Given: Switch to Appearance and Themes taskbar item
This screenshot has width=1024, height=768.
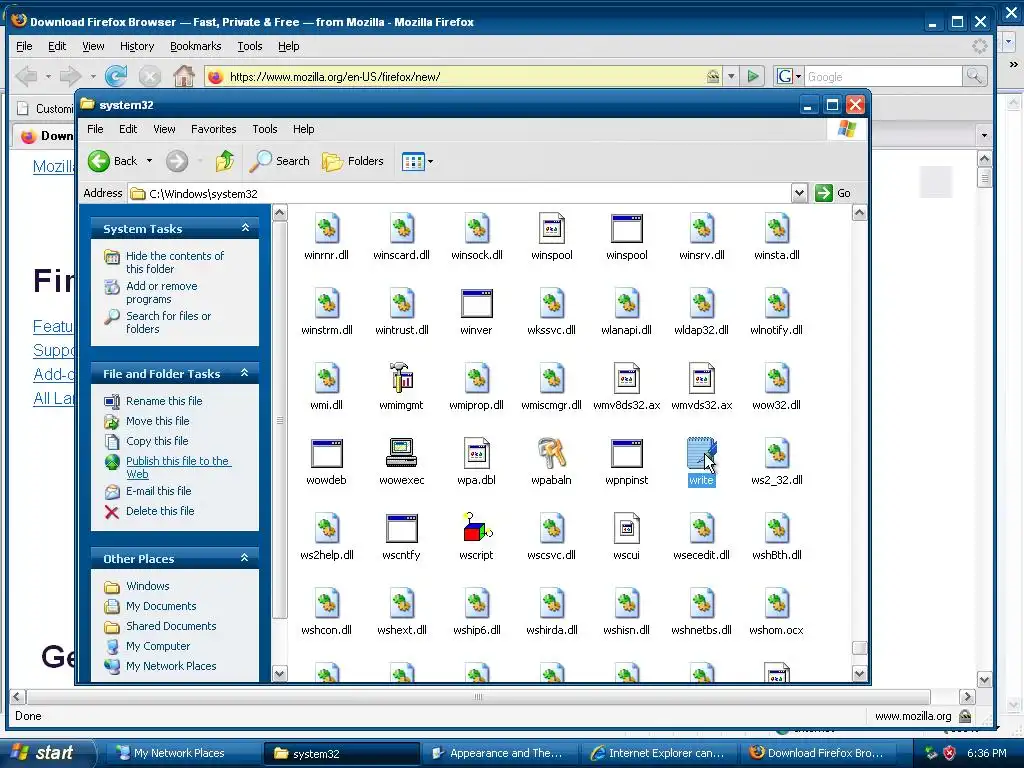Looking at the screenshot, I should [x=499, y=753].
